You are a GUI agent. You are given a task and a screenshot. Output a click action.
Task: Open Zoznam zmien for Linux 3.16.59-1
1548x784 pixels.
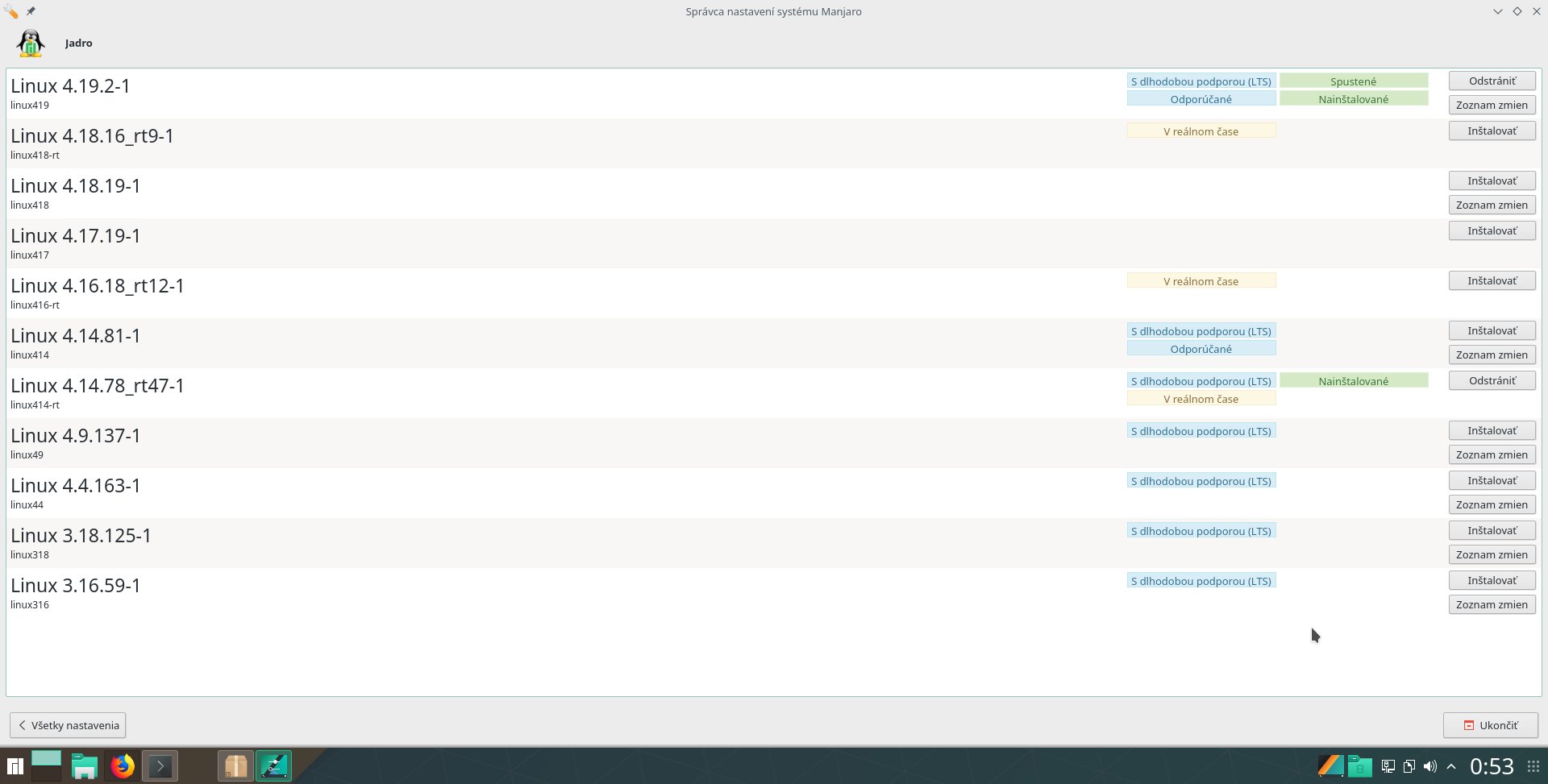coord(1492,604)
